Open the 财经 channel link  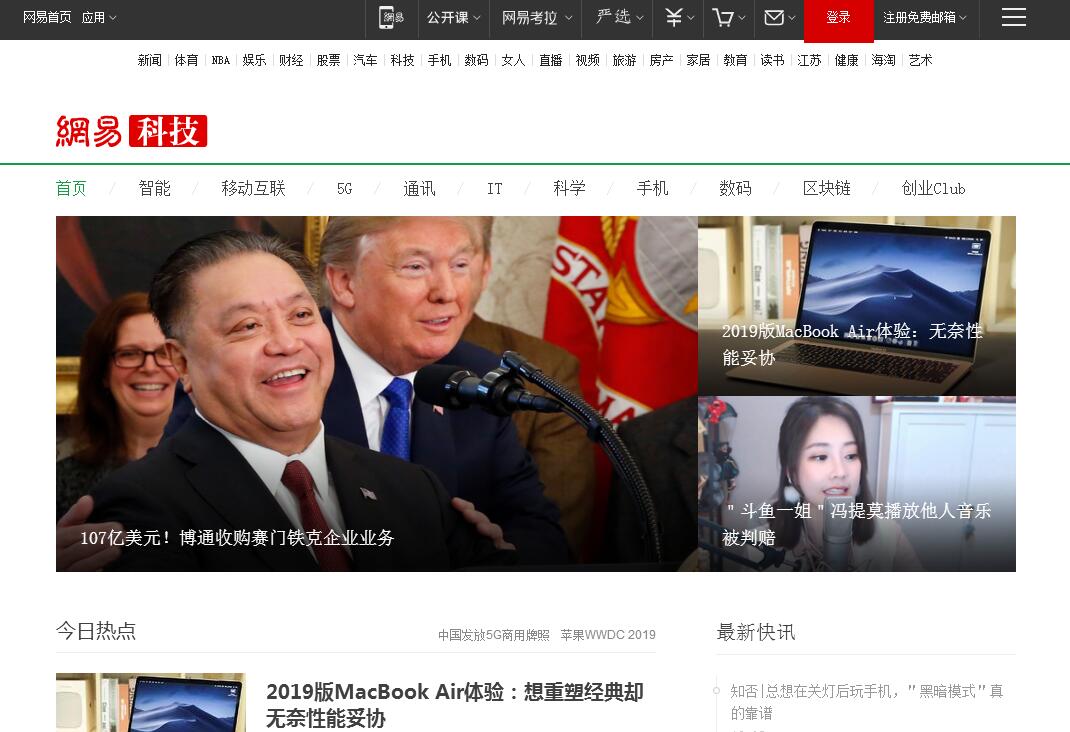pyautogui.click(x=291, y=60)
